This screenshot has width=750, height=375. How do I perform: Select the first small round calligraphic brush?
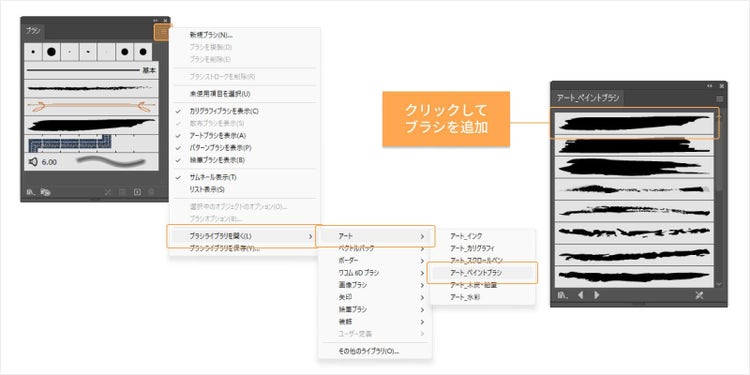click(x=33, y=52)
